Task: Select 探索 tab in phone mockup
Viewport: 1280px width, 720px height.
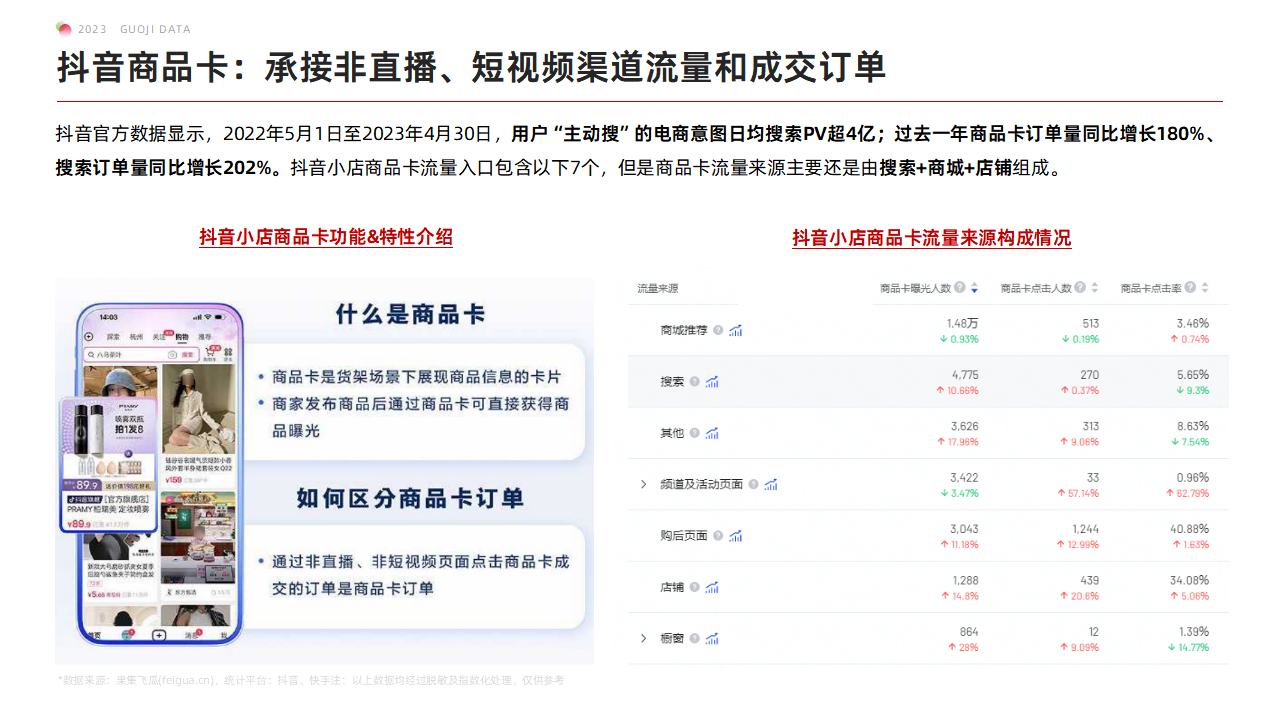Action: point(113,337)
